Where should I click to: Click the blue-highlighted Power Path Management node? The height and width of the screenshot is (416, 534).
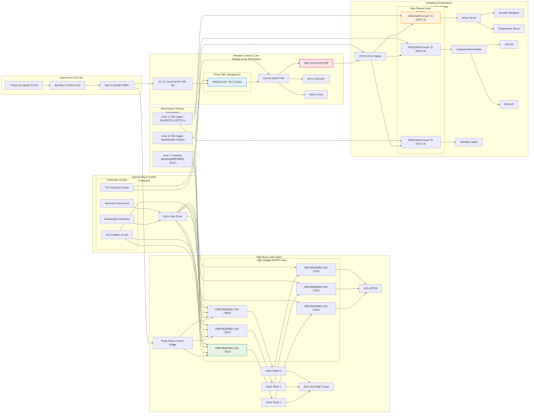[x=227, y=82]
